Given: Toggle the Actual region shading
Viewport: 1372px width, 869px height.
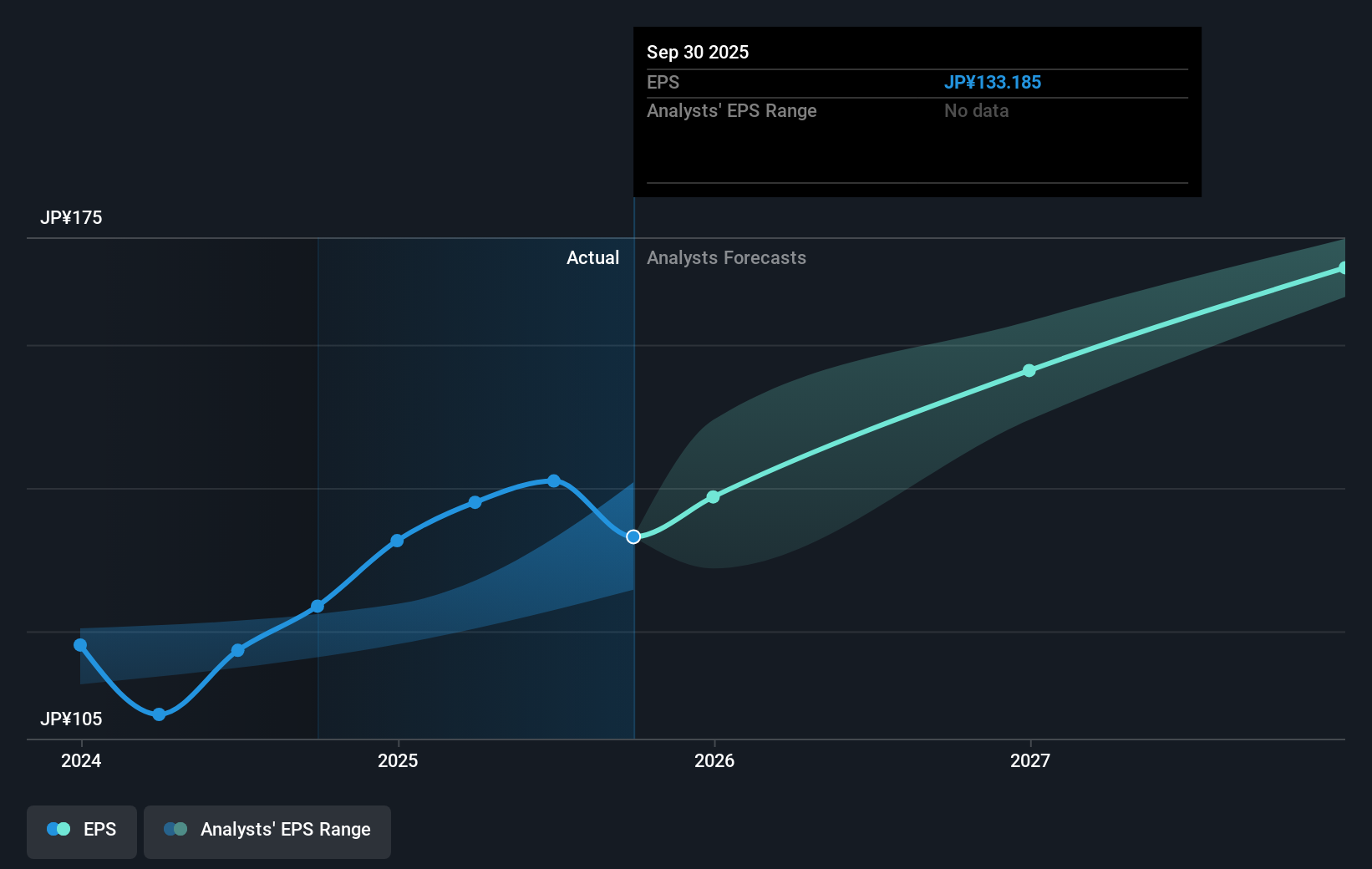Looking at the screenshot, I should click(x=593, y=257).
